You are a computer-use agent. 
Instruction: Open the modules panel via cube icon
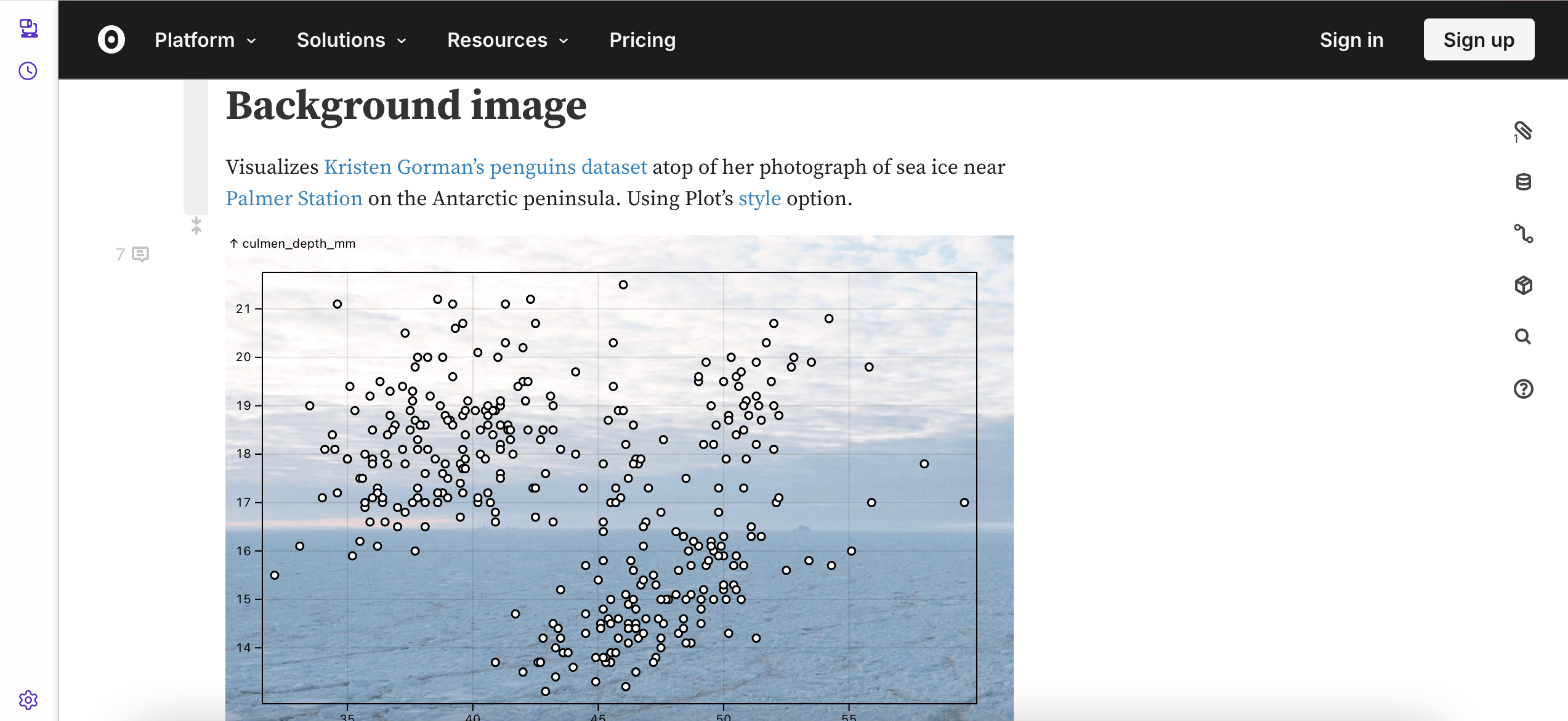click(x=1523, y=285)
